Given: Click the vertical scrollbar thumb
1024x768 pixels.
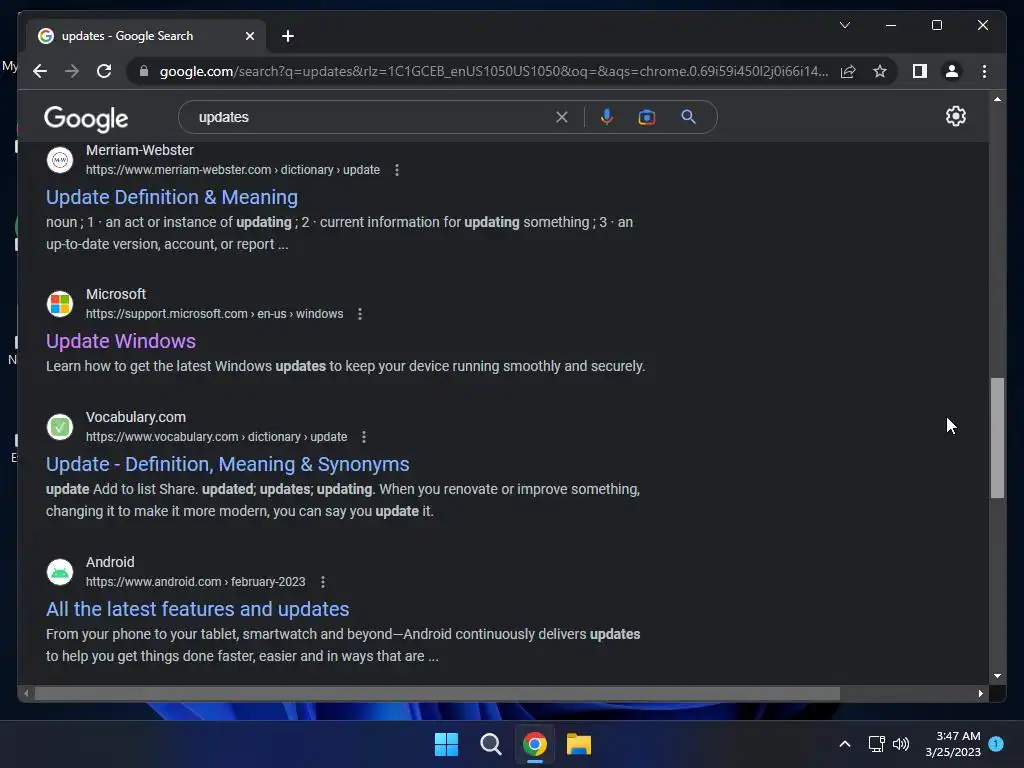Looking at the screenshot, I should tap(997, 438).
